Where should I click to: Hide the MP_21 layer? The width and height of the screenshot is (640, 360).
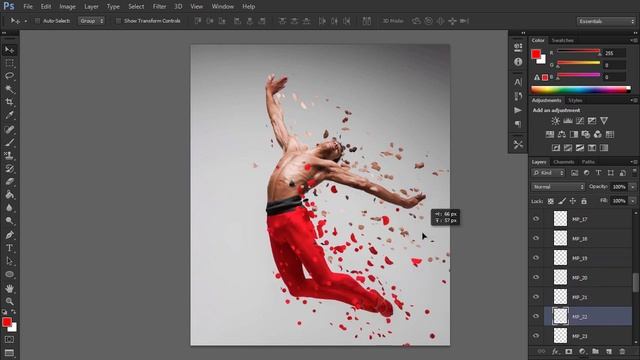(x=536, y=297)
